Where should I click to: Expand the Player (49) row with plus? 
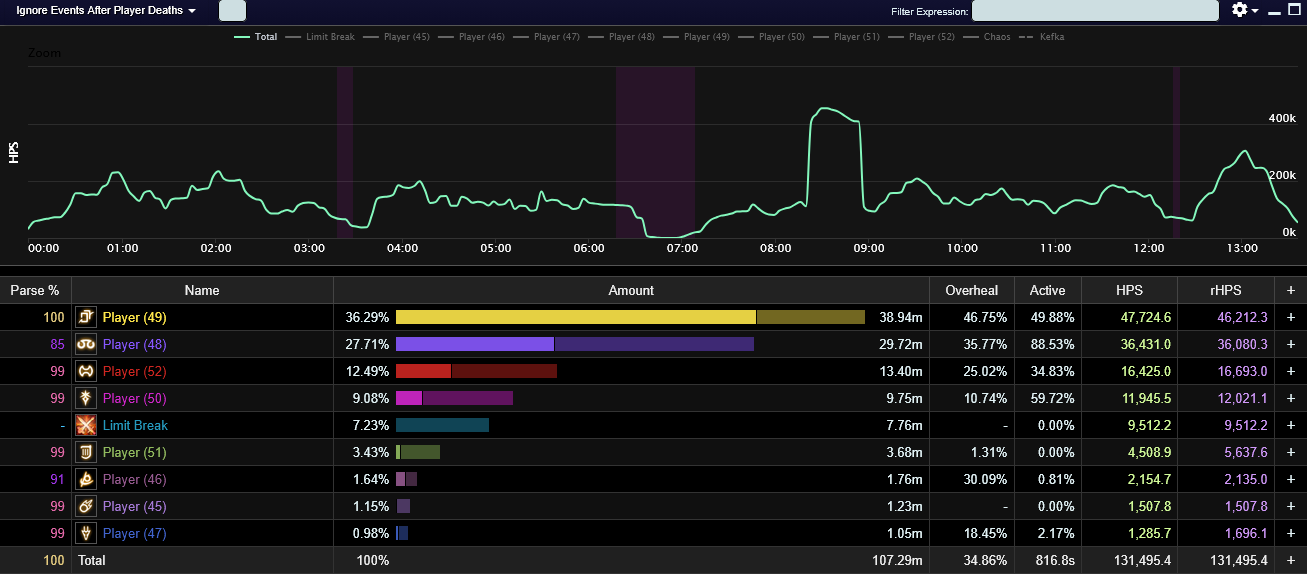point(1290,317)
